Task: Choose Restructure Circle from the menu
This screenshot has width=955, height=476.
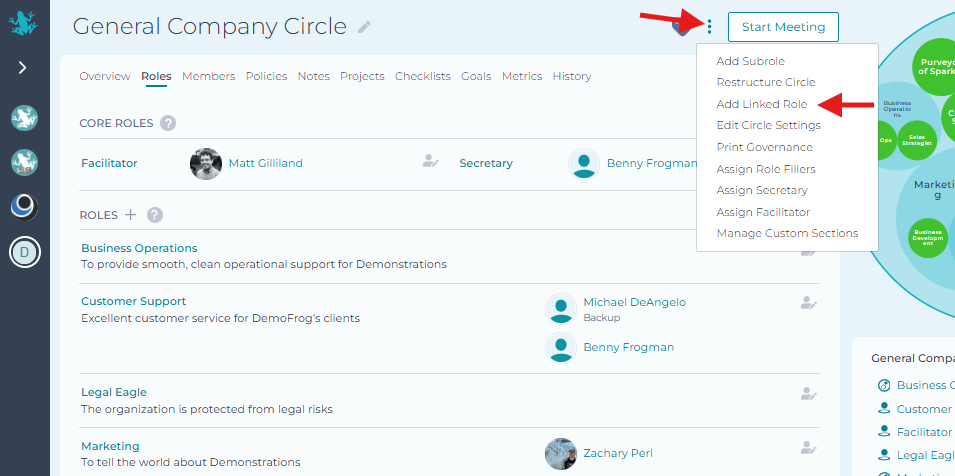Action: tap(765, 82)
